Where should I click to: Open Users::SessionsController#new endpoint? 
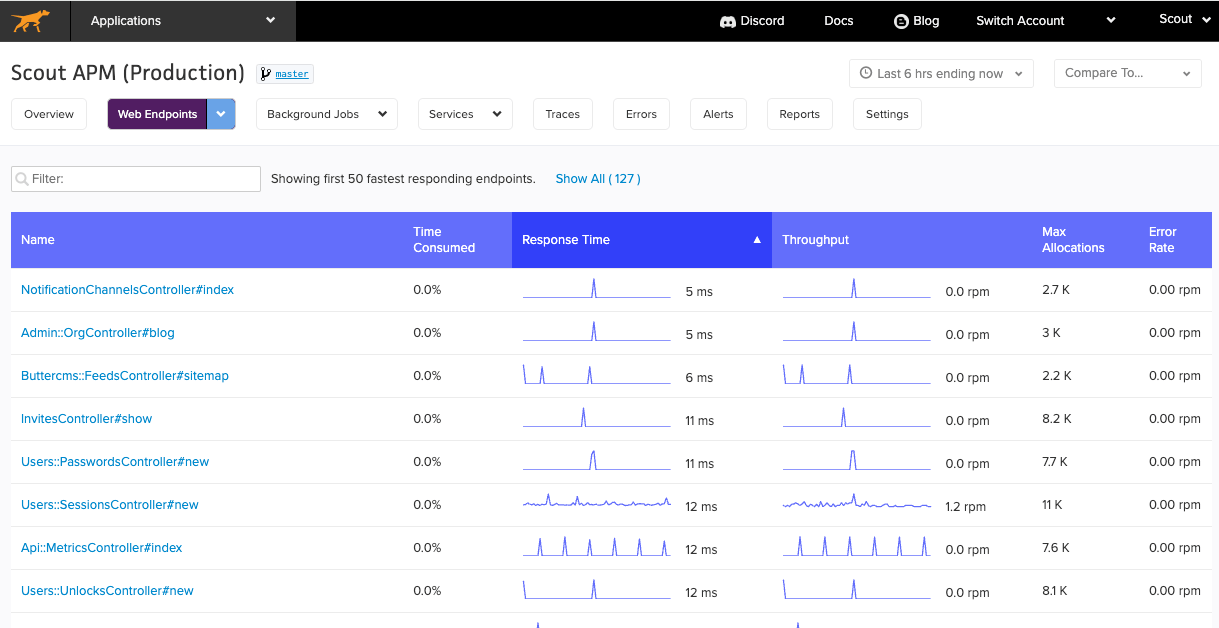click(x=110, y=505)
